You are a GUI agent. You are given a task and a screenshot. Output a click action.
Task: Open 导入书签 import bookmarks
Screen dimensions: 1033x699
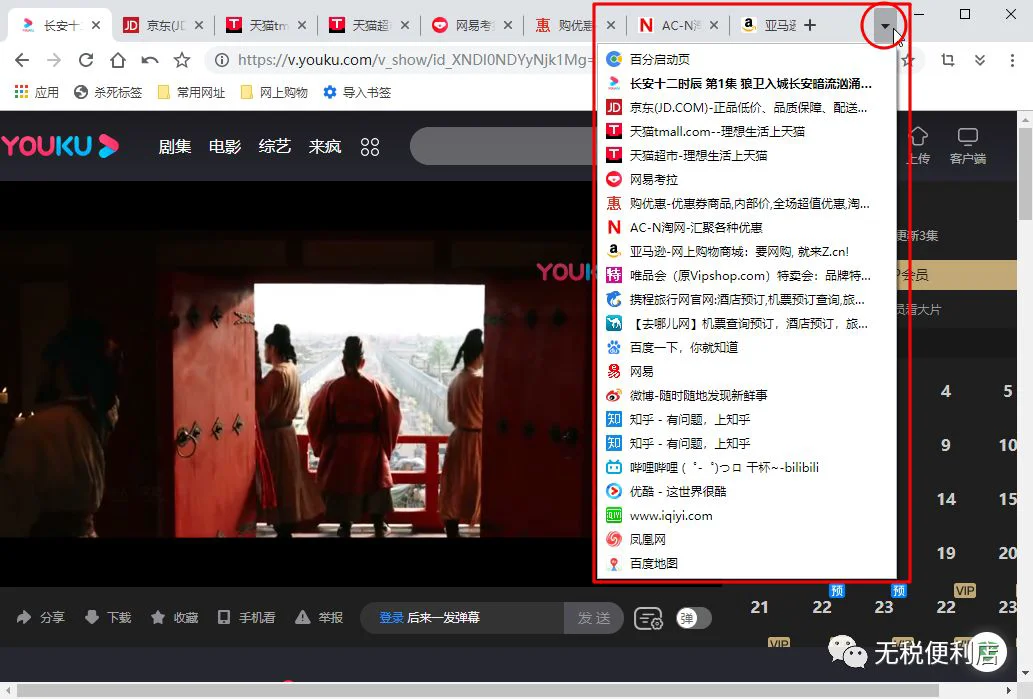point(357,92)
